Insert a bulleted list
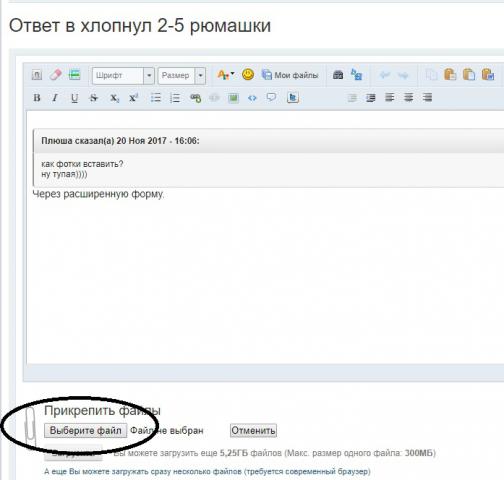This screenshot has width=504, height=480. [156, 98]
